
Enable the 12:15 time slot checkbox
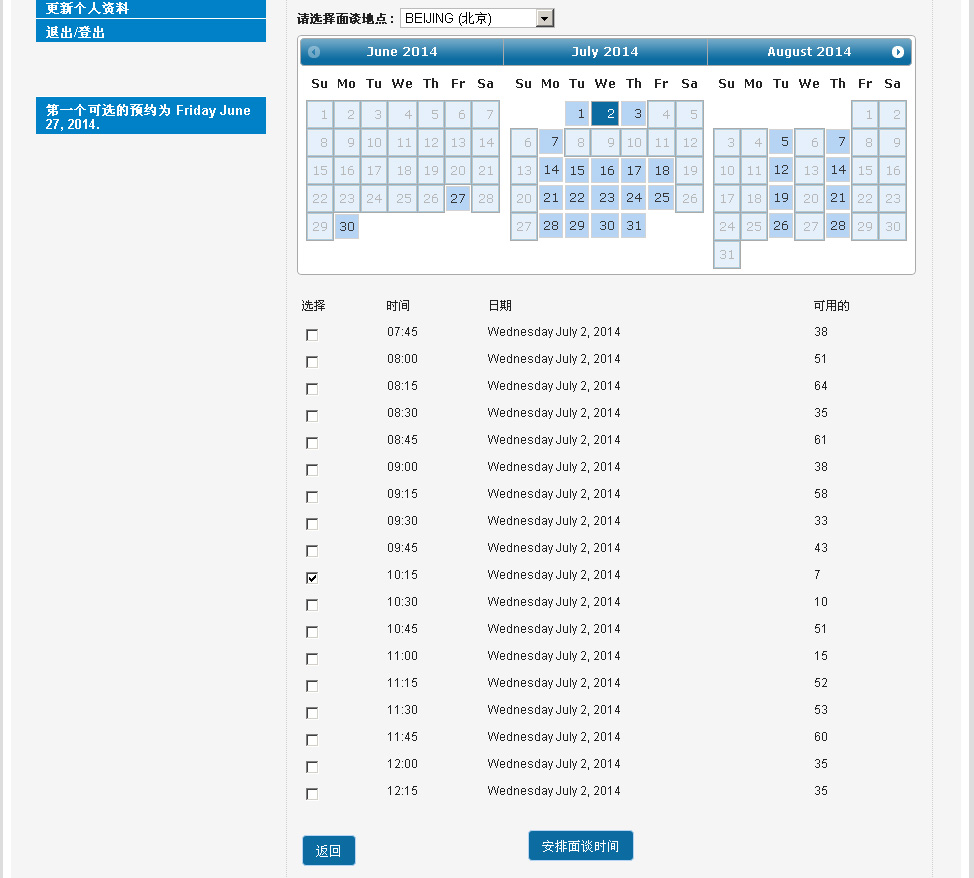point(312,794)
